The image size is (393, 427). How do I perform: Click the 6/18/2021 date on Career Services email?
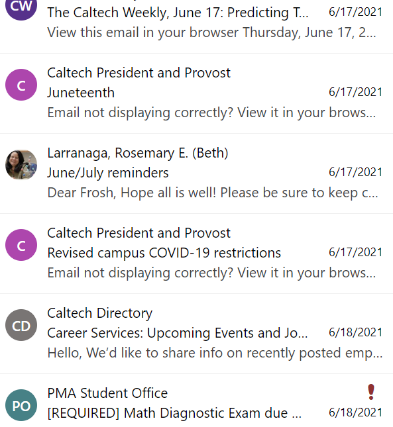[355, 332]
